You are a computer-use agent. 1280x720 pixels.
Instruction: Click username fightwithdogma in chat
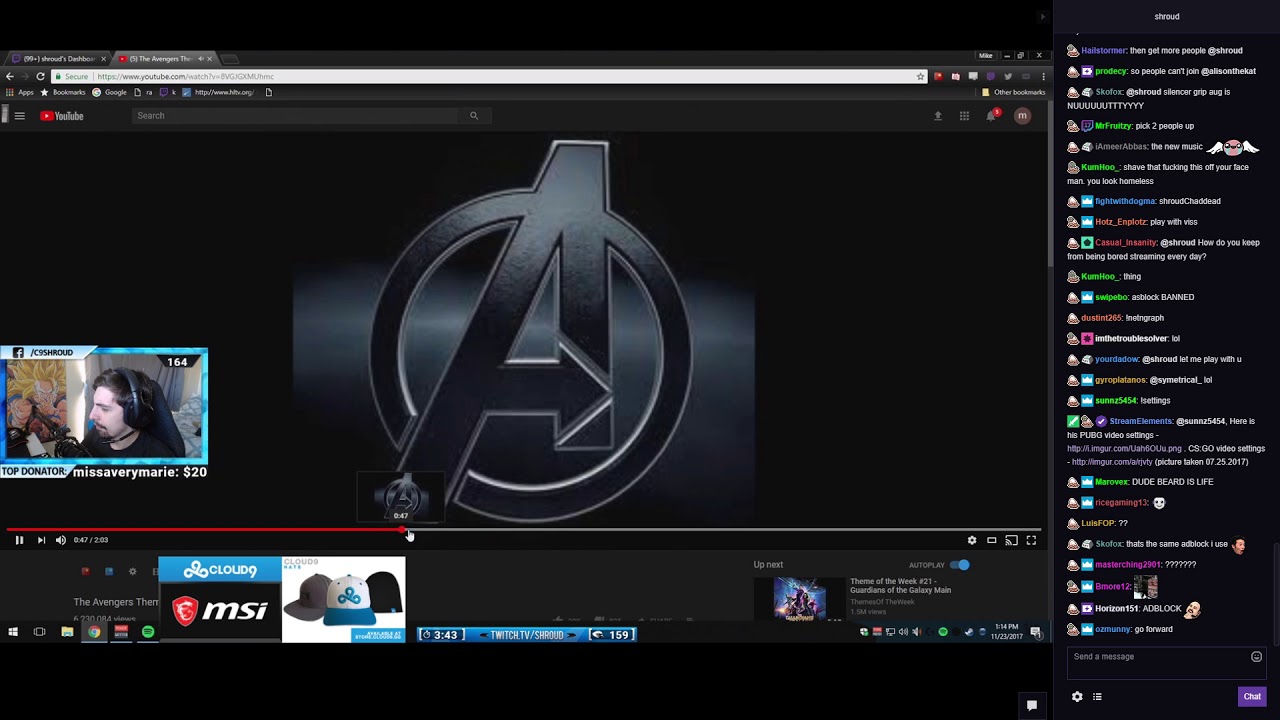tap(1124, 201)
